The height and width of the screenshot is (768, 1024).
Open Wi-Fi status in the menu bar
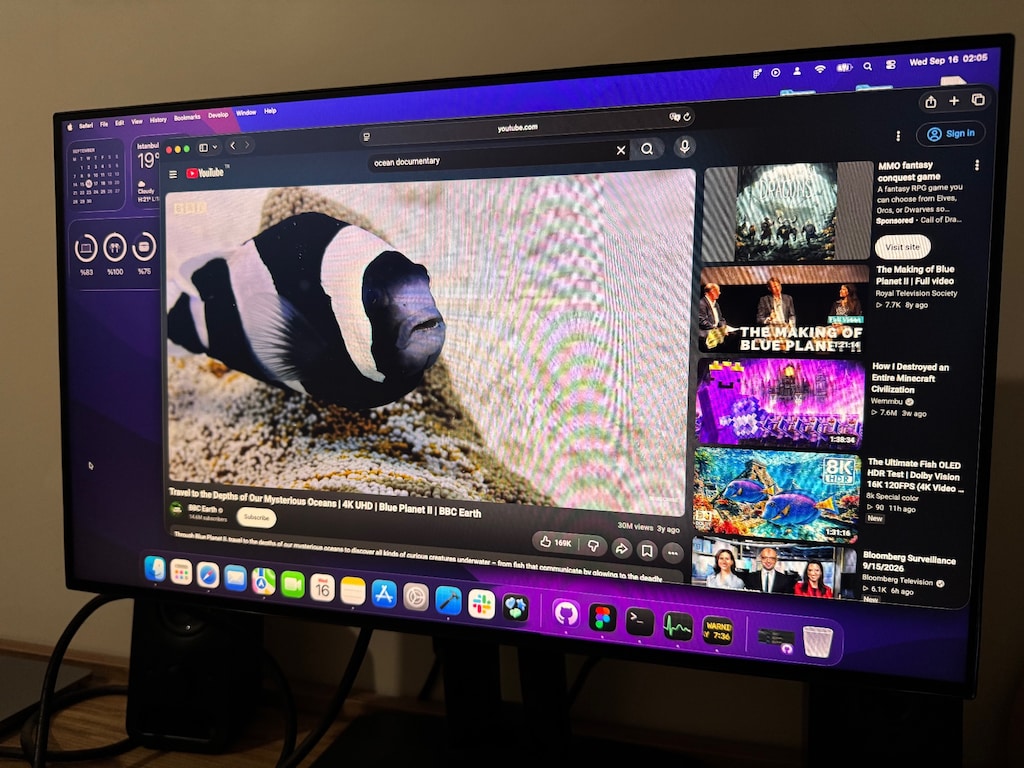click(x=820, y=69)
